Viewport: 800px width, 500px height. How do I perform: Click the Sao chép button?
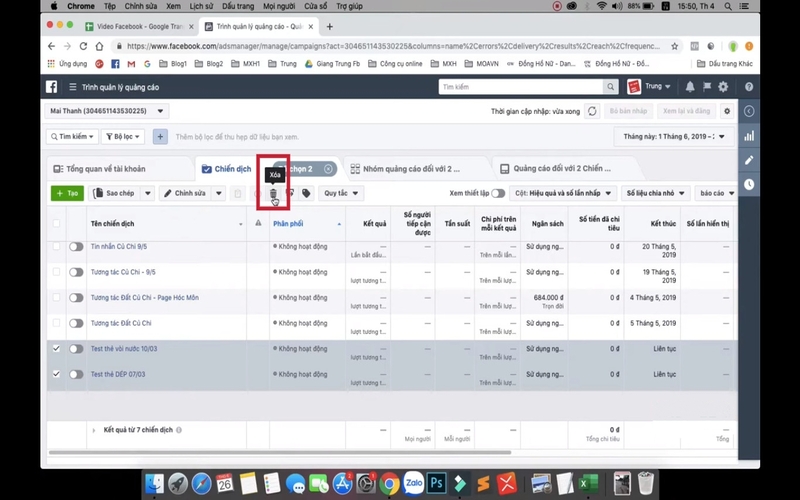pos(115,193)
